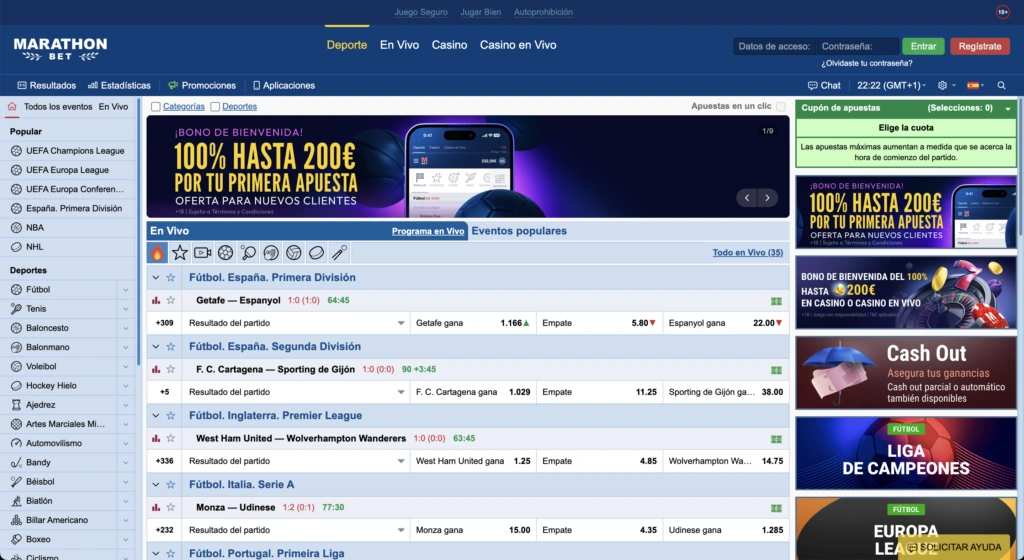Open statistics for Getafe — Espanyol match
The image size is (1024, 560).
(155, 300)
